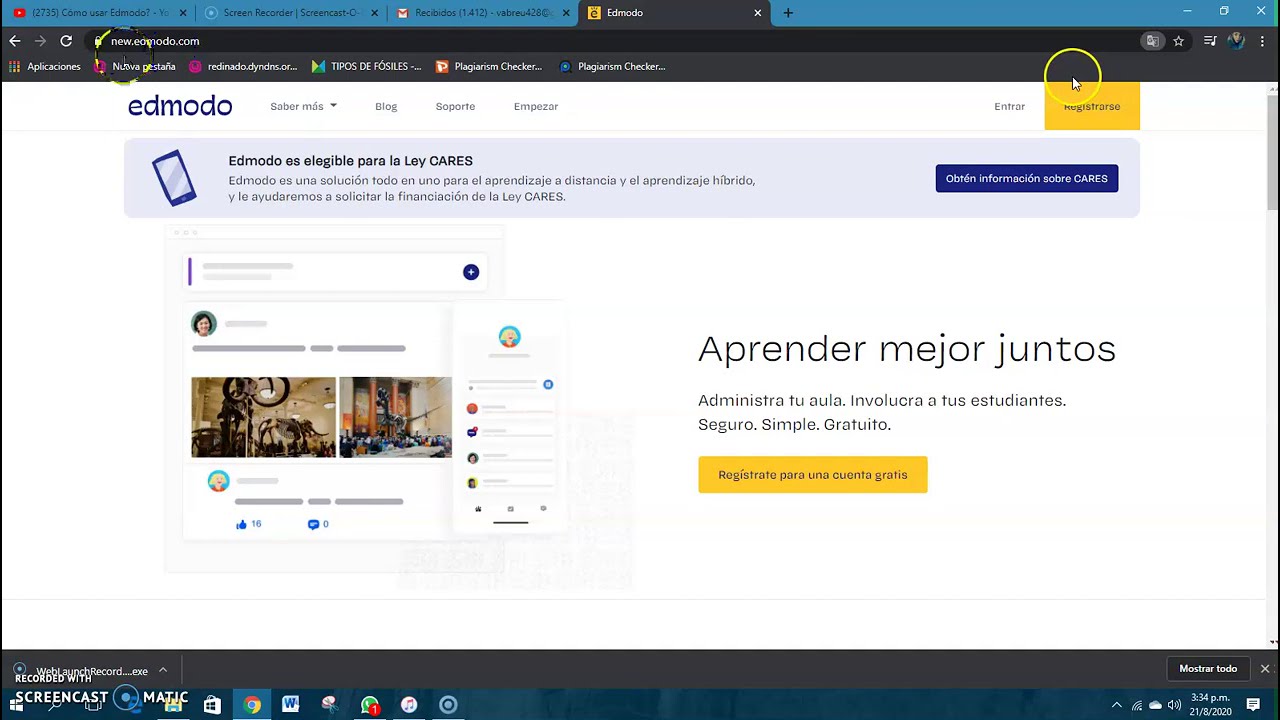Open the TIPOS DE FÓSILES bookmark
Screen dimensions: 1280x720
pos(366,66)
